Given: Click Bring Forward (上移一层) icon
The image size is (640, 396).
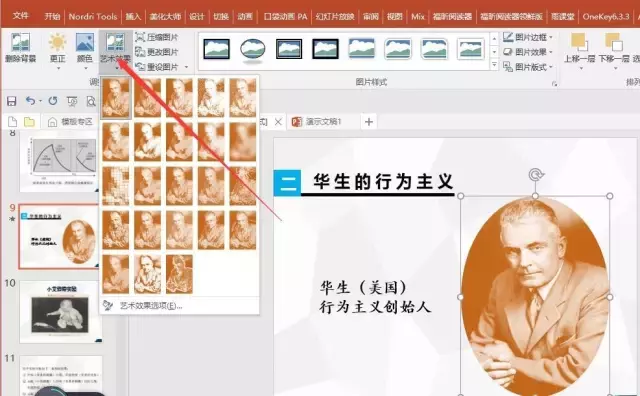Looking at the screenshot, I should 579,42.
